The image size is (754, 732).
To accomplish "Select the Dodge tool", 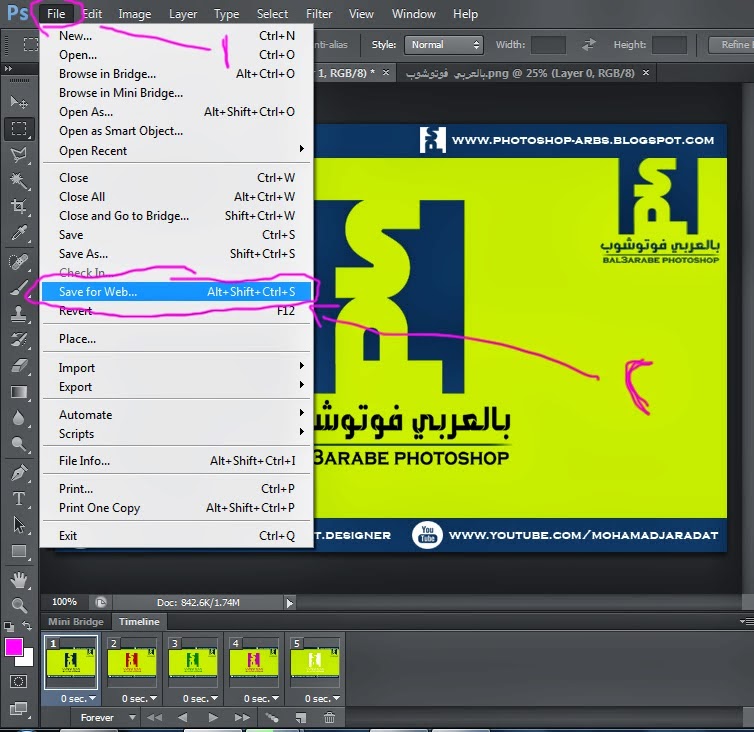I will coord(19,443).
